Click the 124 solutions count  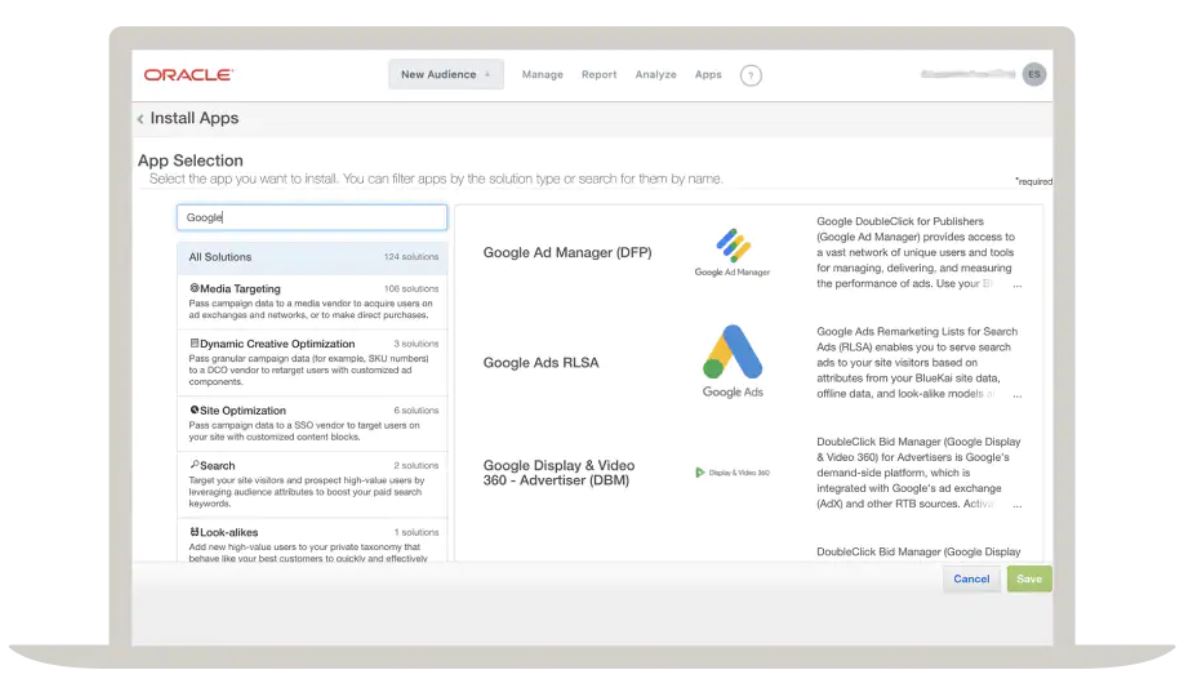click(x=411, y=257)
